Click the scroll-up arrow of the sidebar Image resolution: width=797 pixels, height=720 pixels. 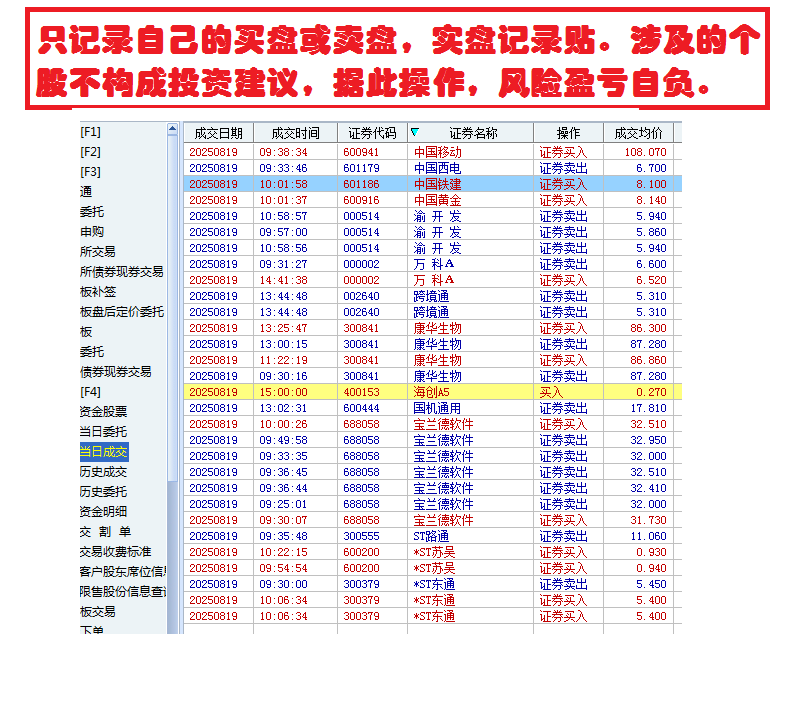click(172, 129)
